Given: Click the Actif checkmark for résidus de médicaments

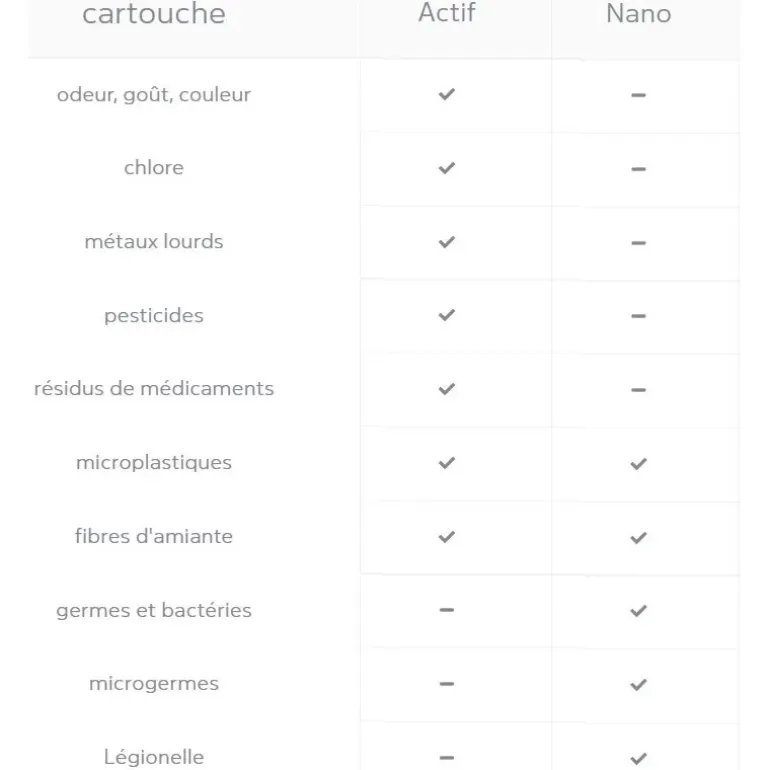Looking at the screenshot, I should [447, 389].
